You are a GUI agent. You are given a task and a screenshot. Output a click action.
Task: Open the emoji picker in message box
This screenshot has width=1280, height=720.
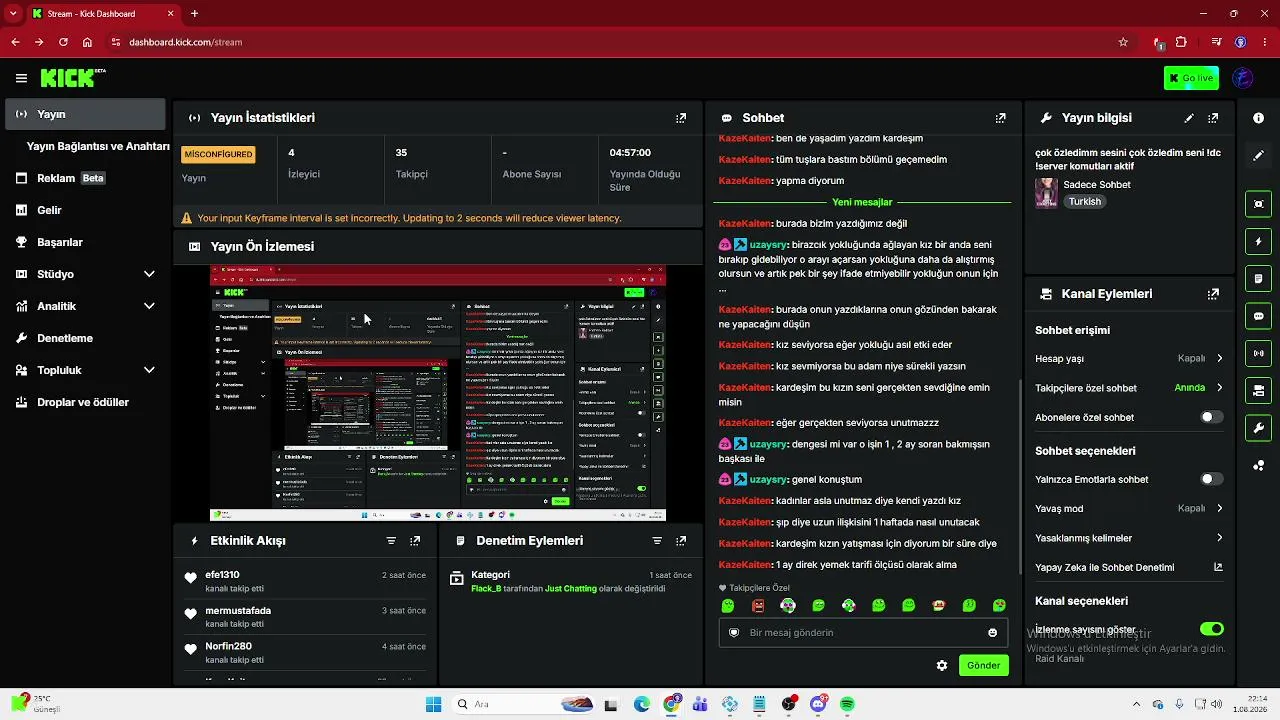992,632
